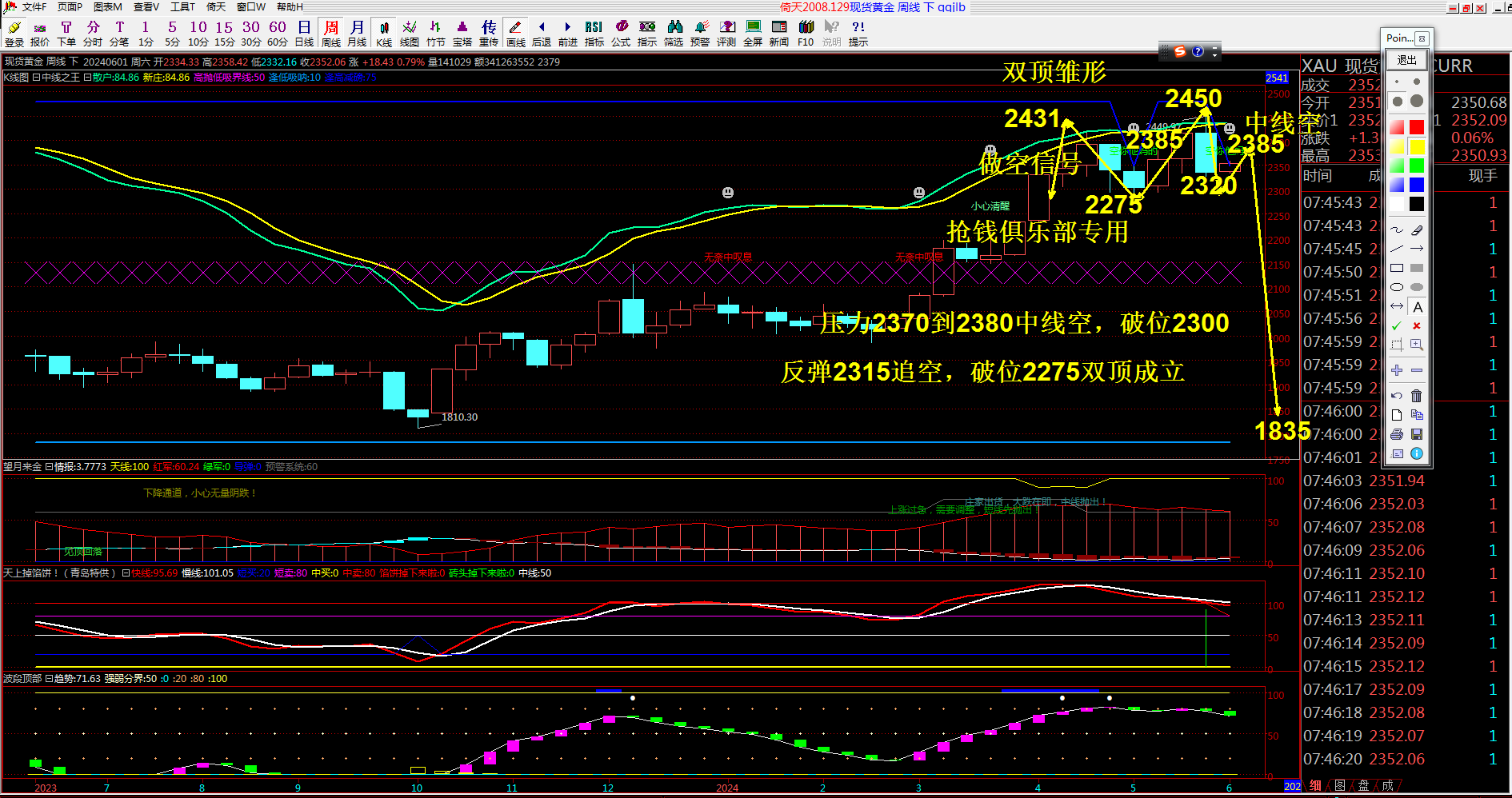Click the 前进 forward navigation button
This screenshot has width=1512, height=798.
pos(567,32)
